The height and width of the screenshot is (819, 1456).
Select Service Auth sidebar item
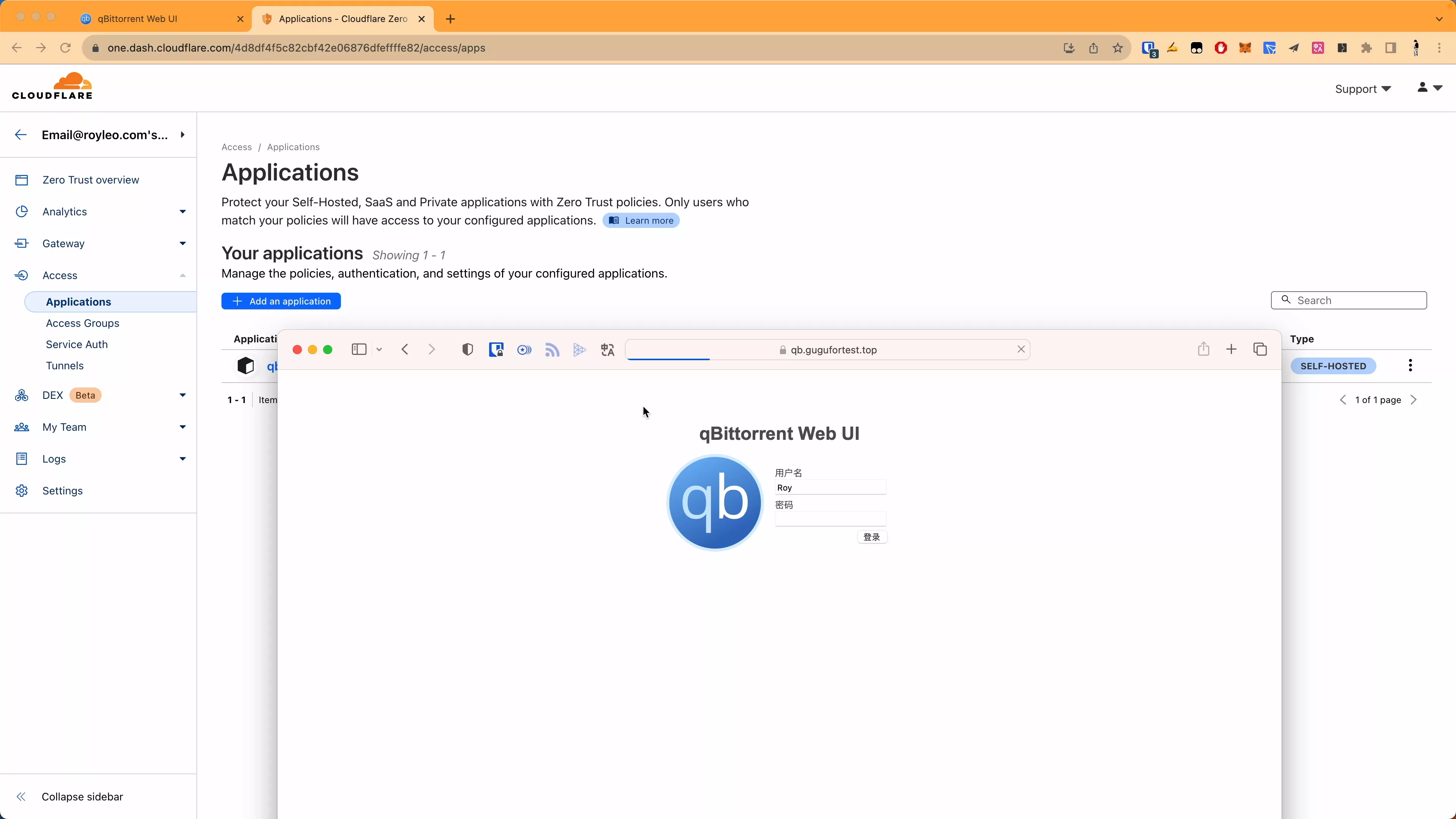[x=77, y=344]
